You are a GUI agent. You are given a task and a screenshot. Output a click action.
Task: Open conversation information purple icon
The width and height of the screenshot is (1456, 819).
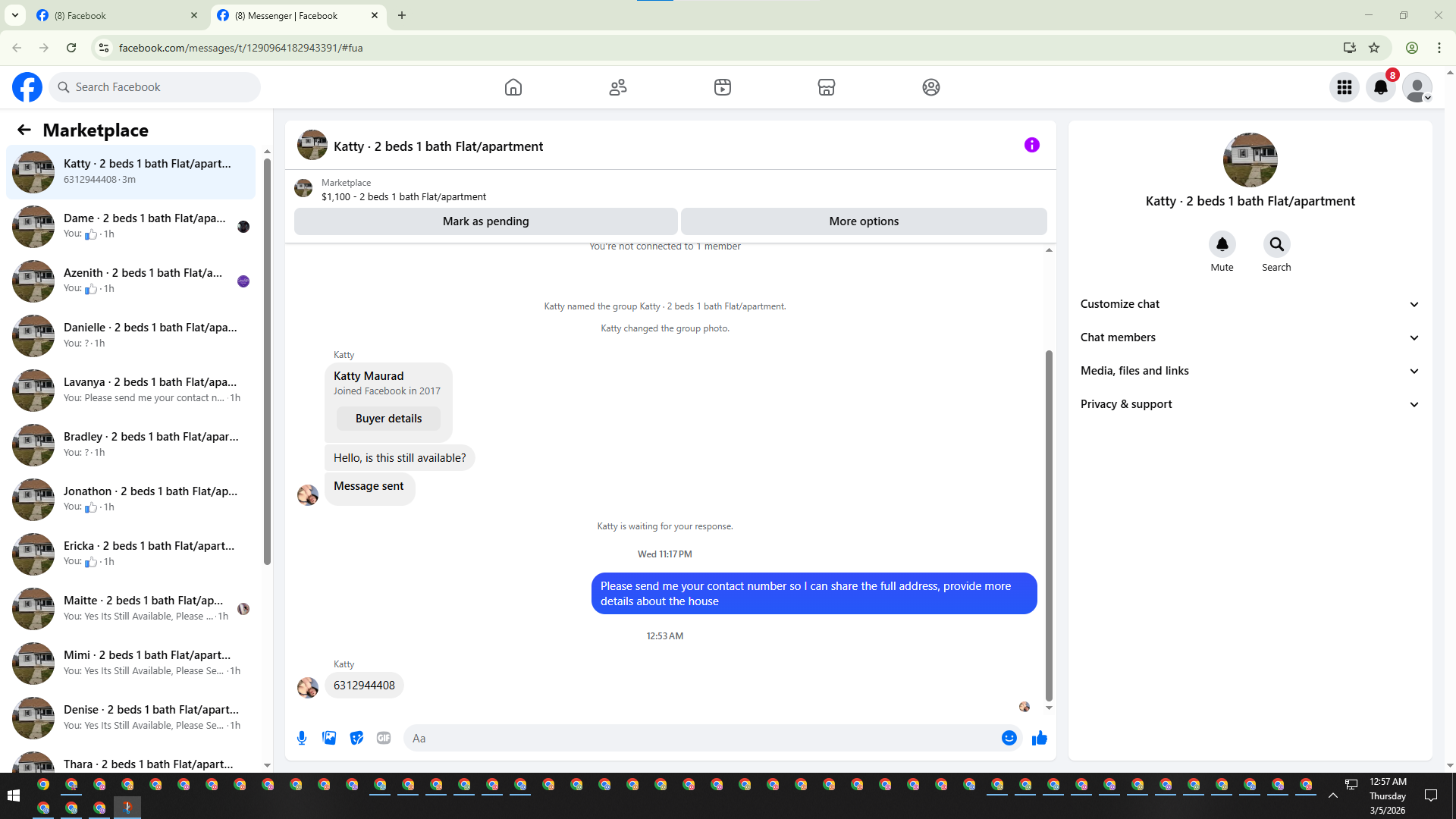(1032, 145)
